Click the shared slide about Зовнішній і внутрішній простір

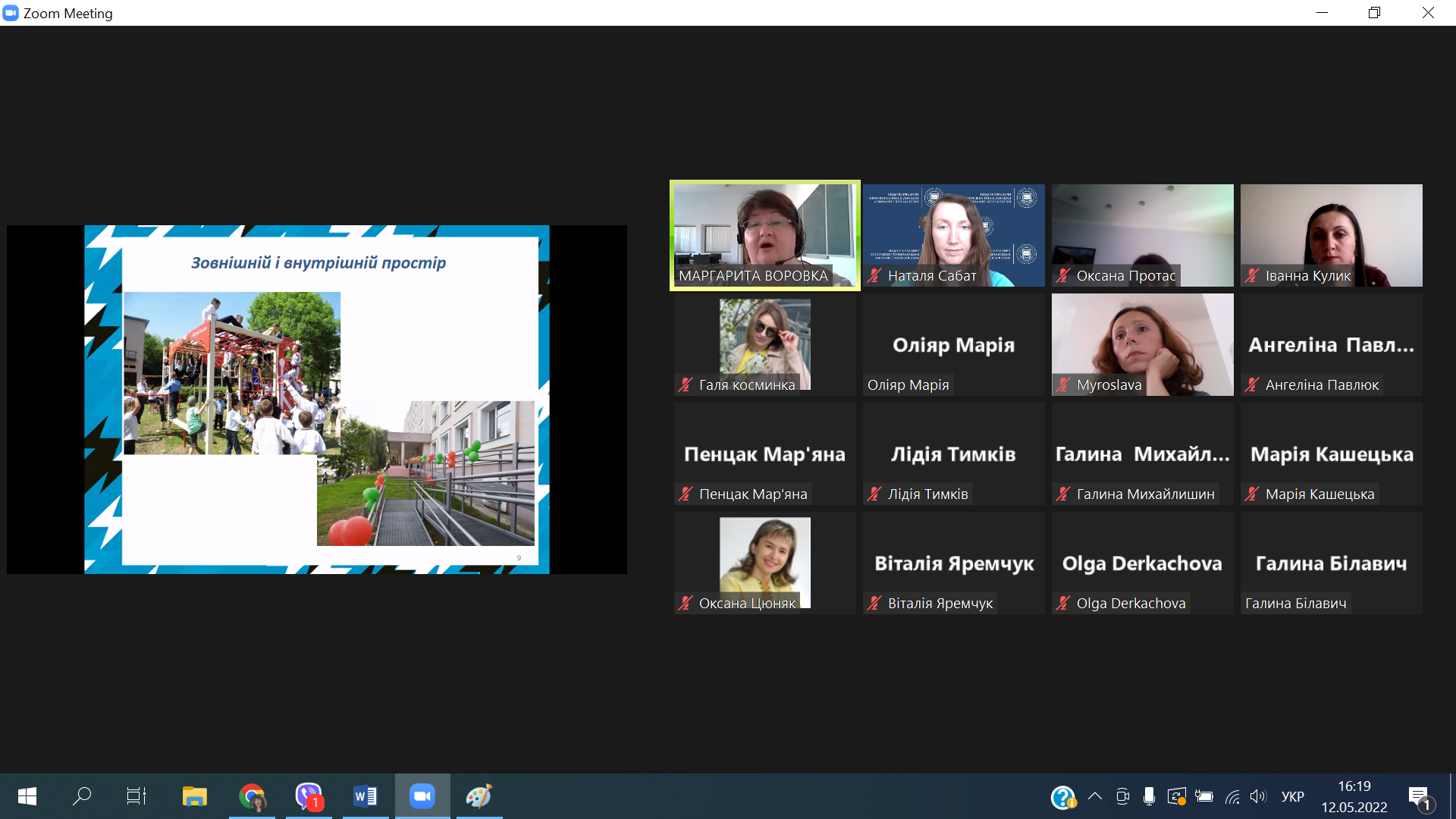(x=317, y=400)
